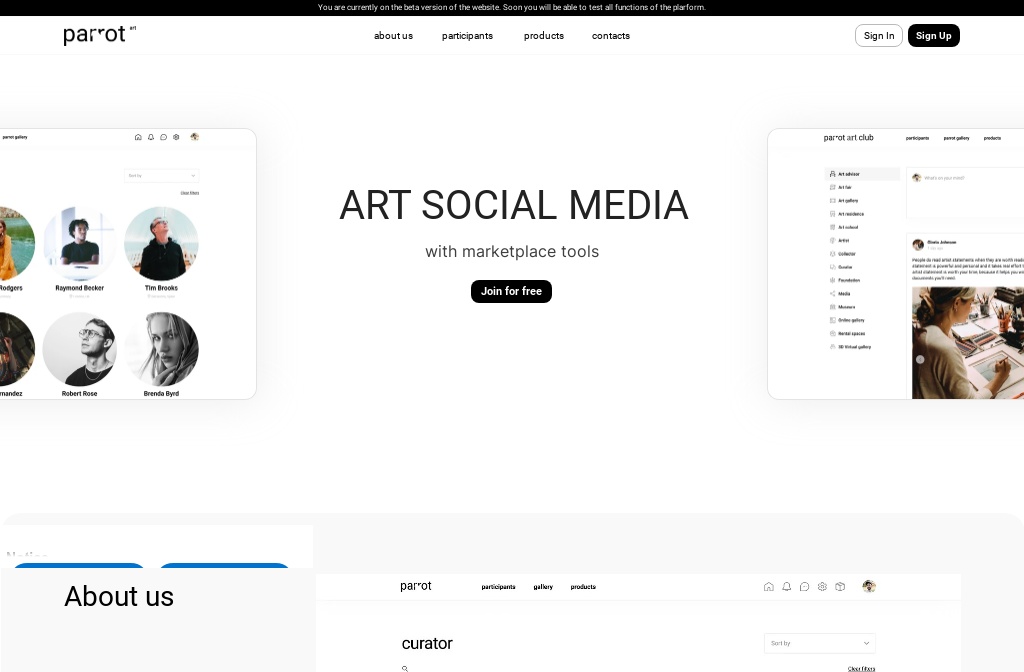Select Tim Brooks' round profile photo
The width and height of the screenshot is (1024, 672).
[x=161, y=243]
